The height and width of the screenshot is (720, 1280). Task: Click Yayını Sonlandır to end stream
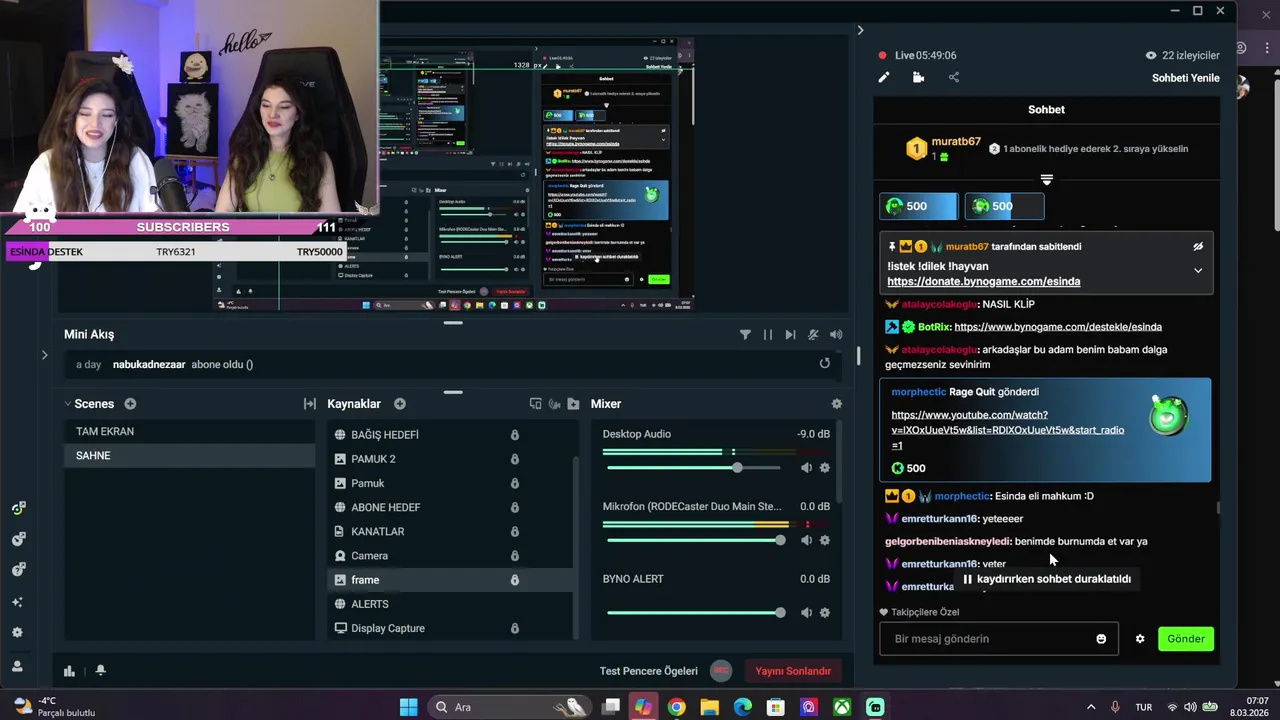click(x=793, y=671)
